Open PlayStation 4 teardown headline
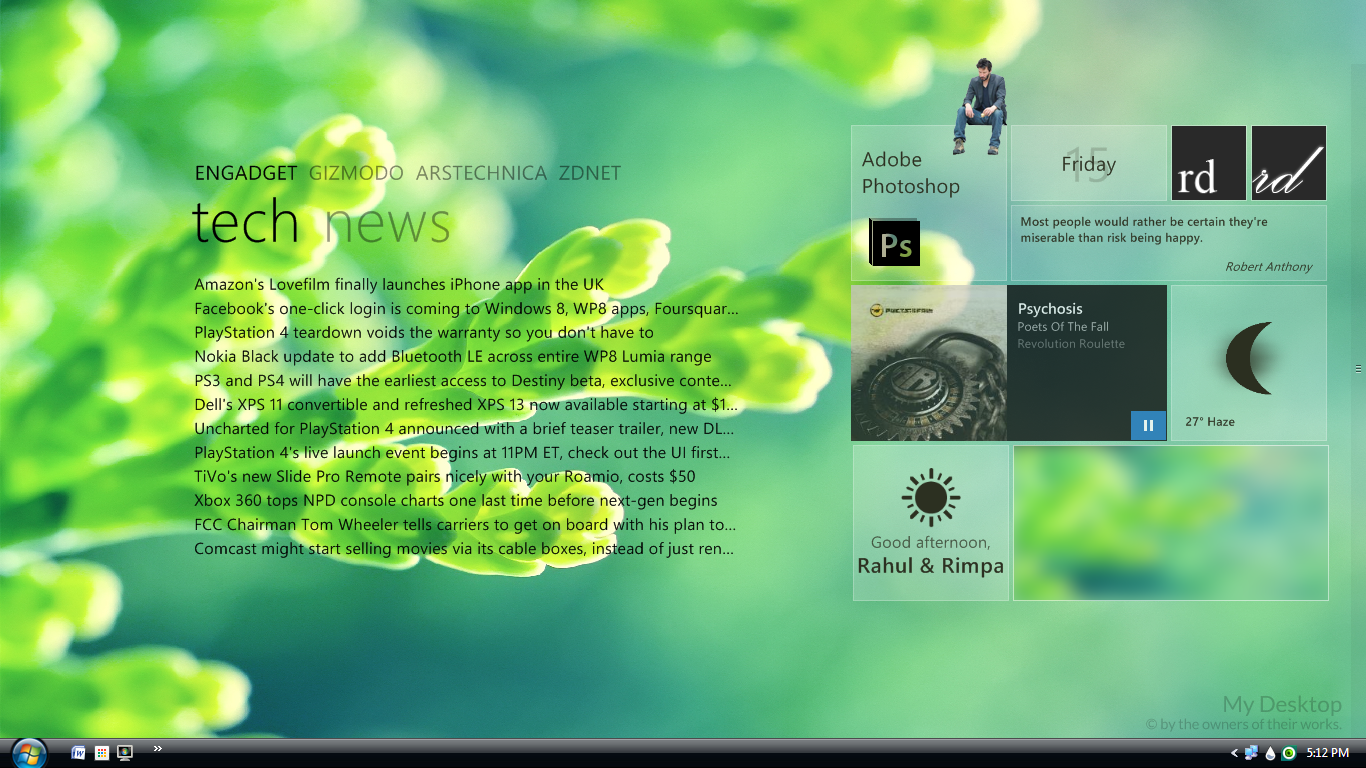1366x768 pixels. (424, 332)
